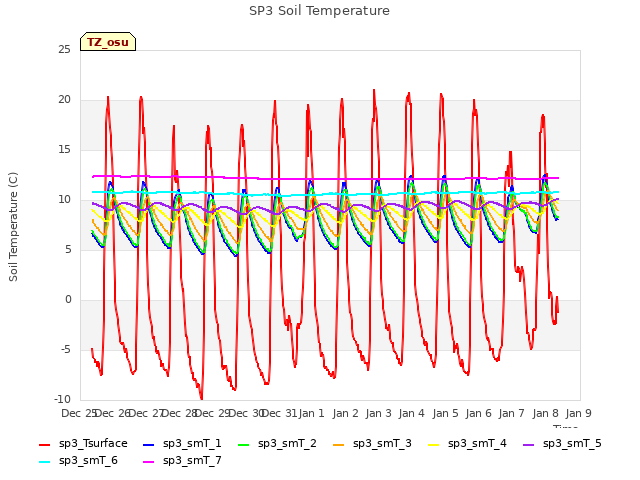Click the Jan 8 x-axis tick label

545,413
